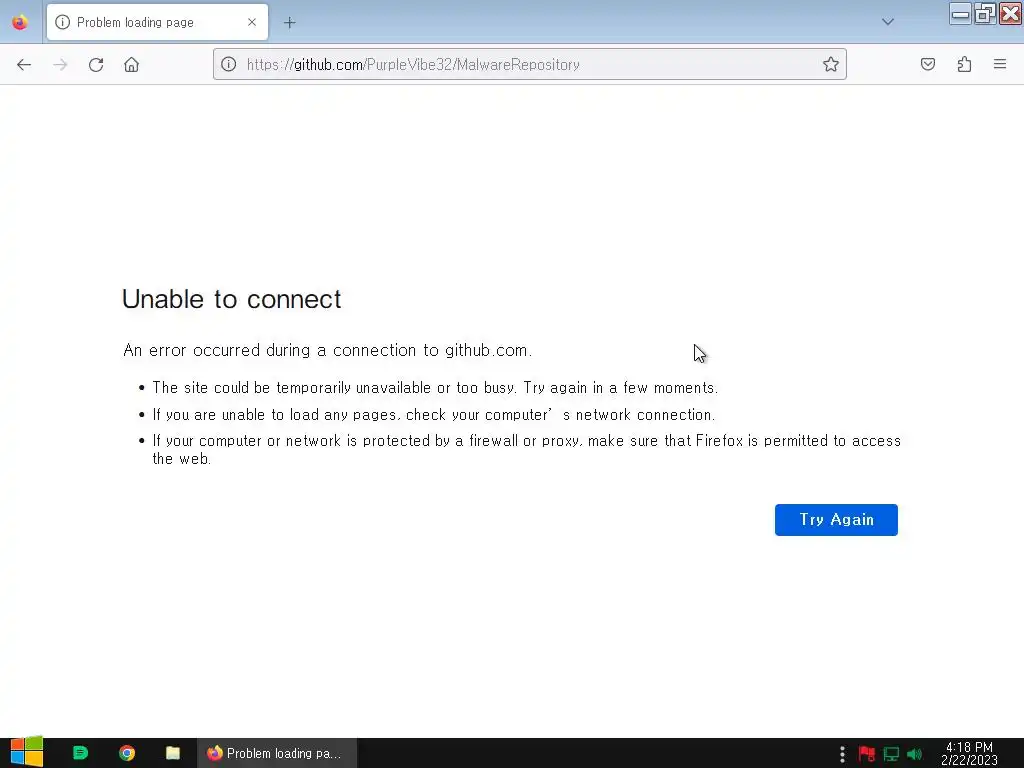
Task: Open a new tab with plus button
Action: (290, 23)
